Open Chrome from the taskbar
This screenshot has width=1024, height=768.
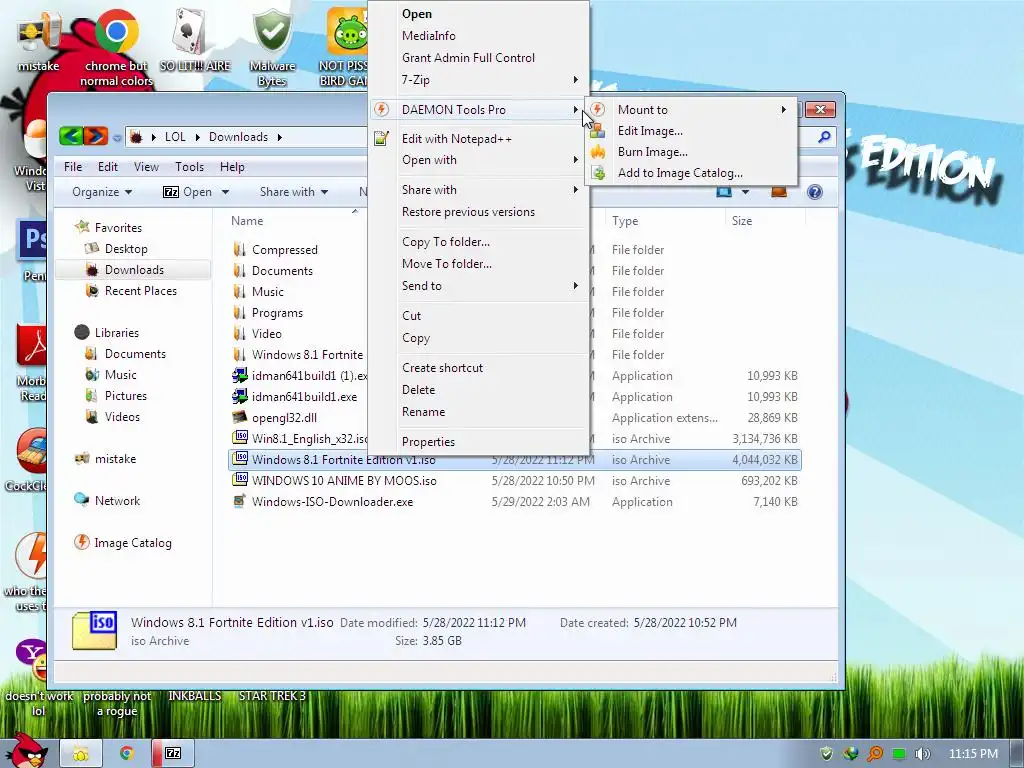coord(126,754)
